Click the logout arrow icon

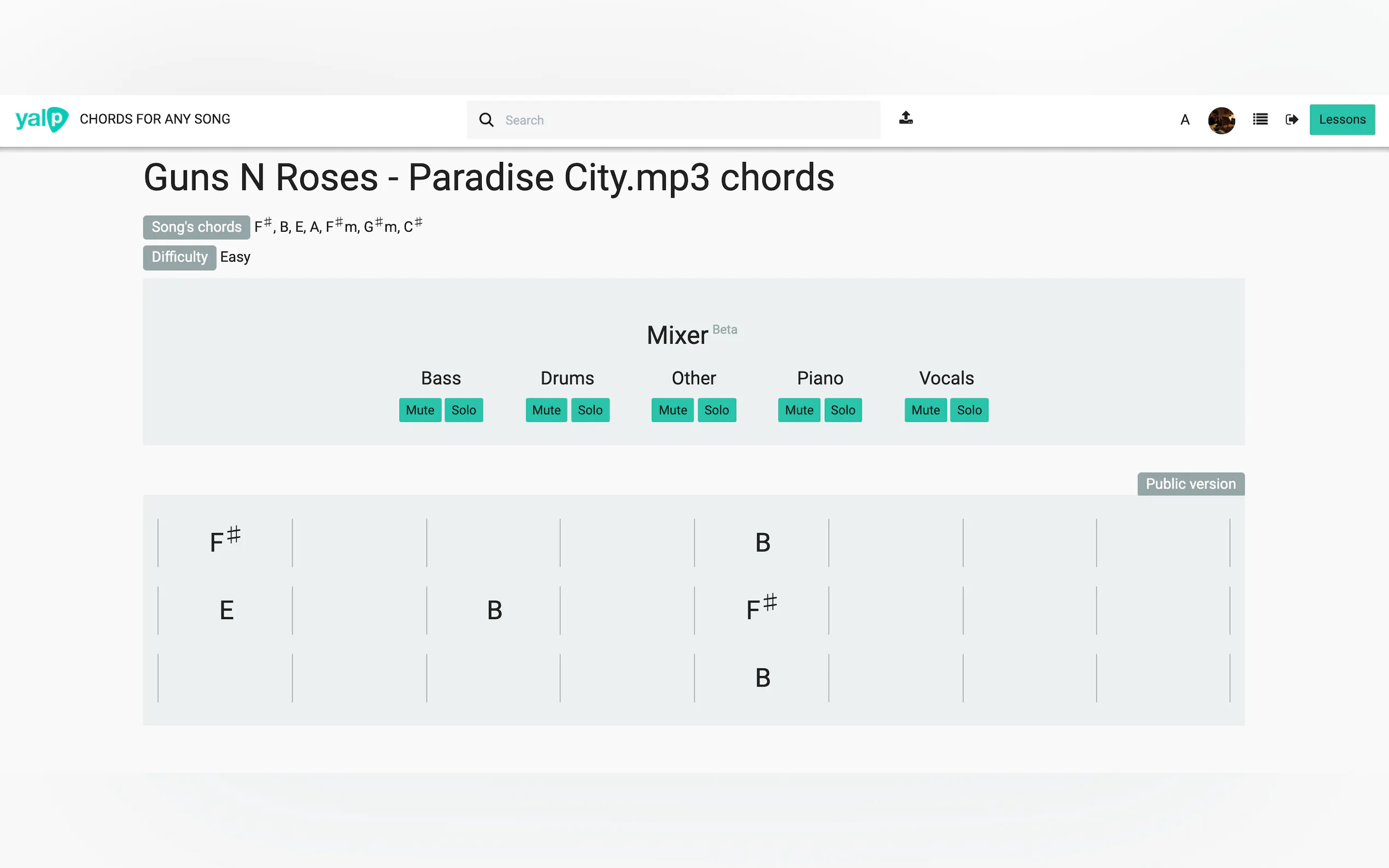[x=1291, y=119]
